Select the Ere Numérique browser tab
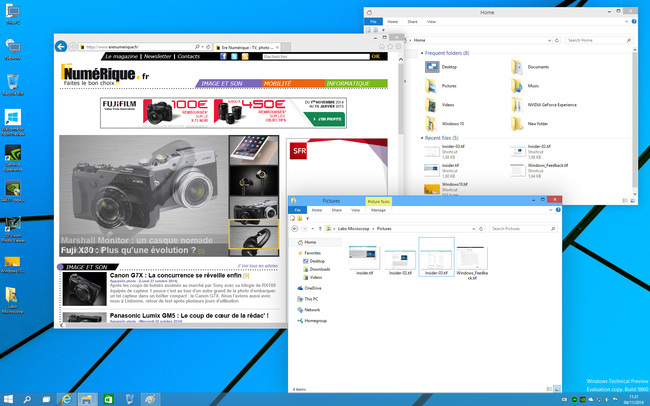This screenshot has height=406, width=650. tap(247, 47)
